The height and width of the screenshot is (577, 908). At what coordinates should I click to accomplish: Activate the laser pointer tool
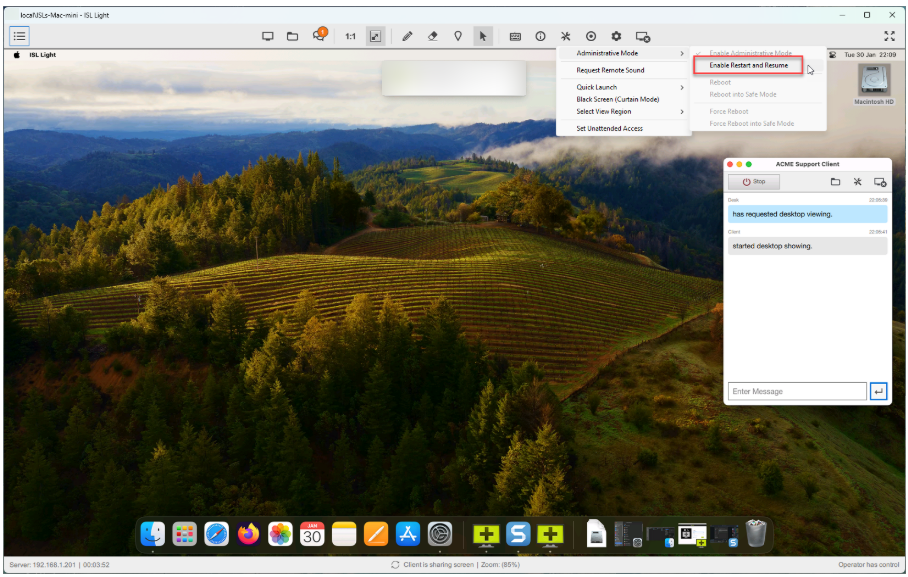(459, 35)
